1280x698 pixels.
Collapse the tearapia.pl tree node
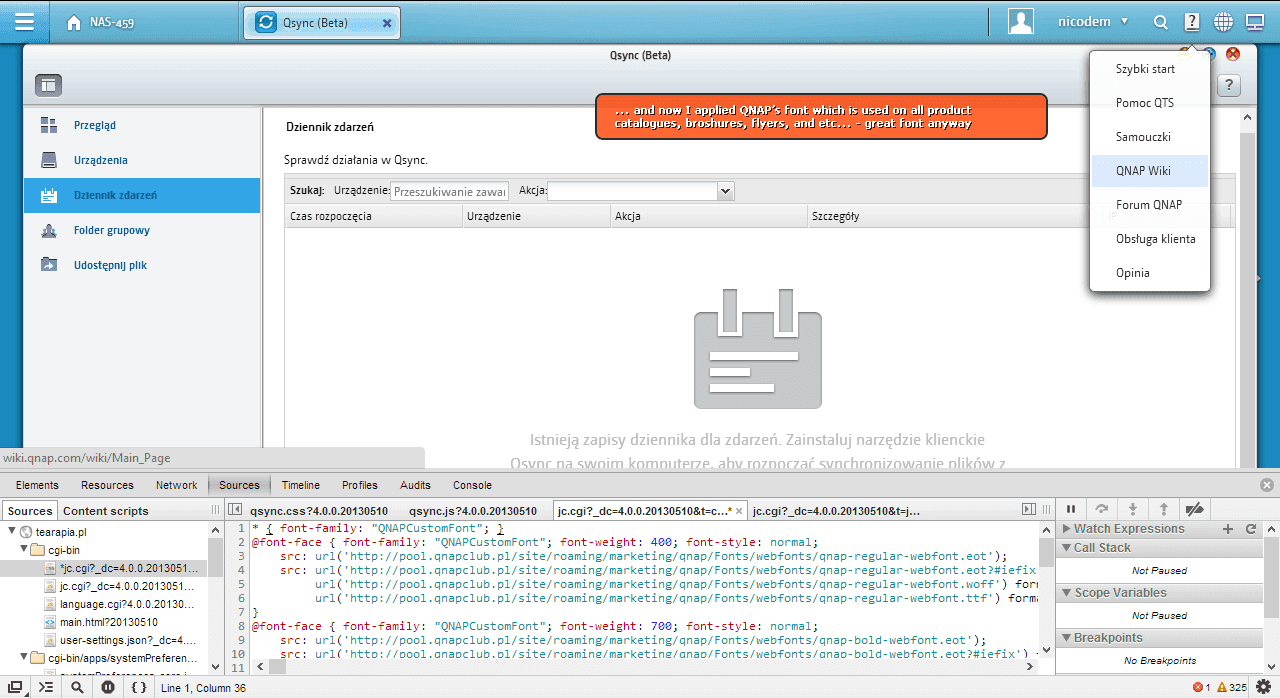(x=13, y=532)
